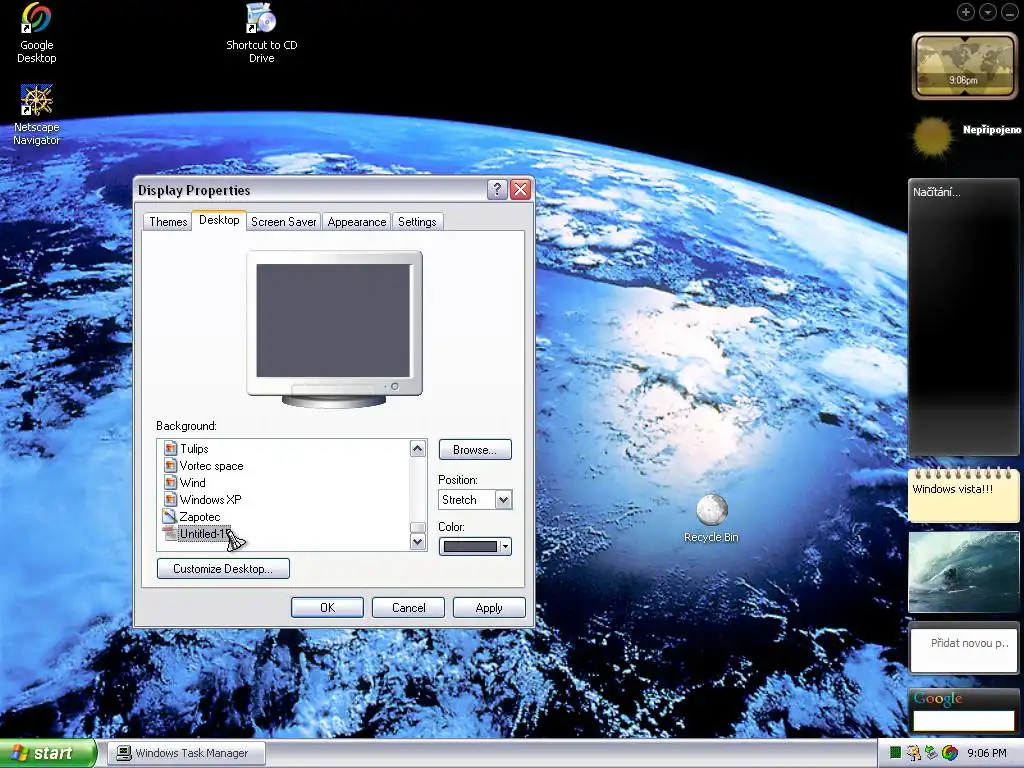Click the sidebar add gadget plus icon
The image size is (1024, 768).
click(x=966, y=12)
